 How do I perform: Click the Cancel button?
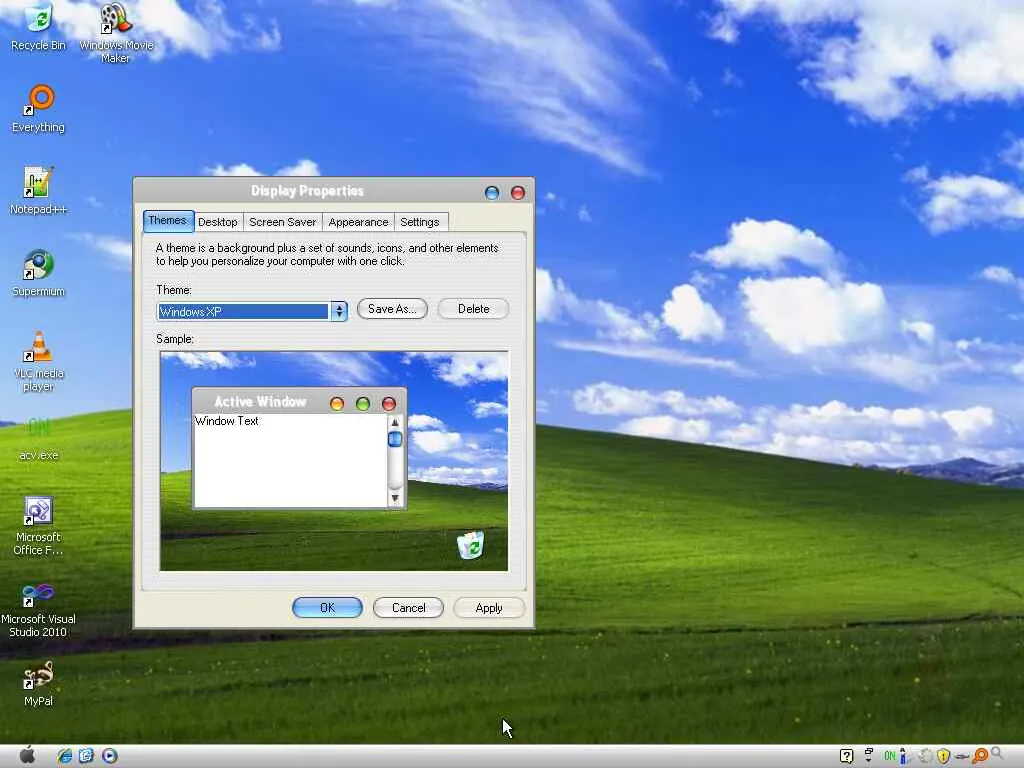(x=408, y=607)
